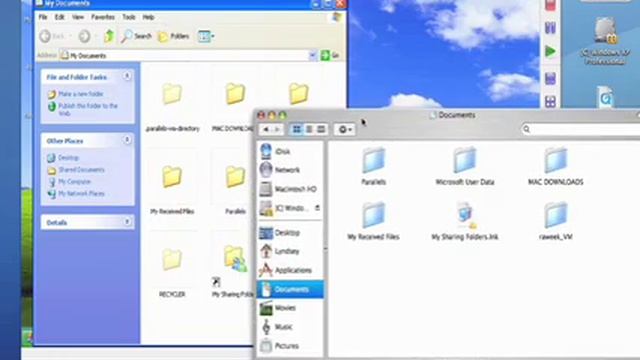Open Tools menu in My Documents window
The width and height of the screenshot is (640, 360).
tap(129, 17)
